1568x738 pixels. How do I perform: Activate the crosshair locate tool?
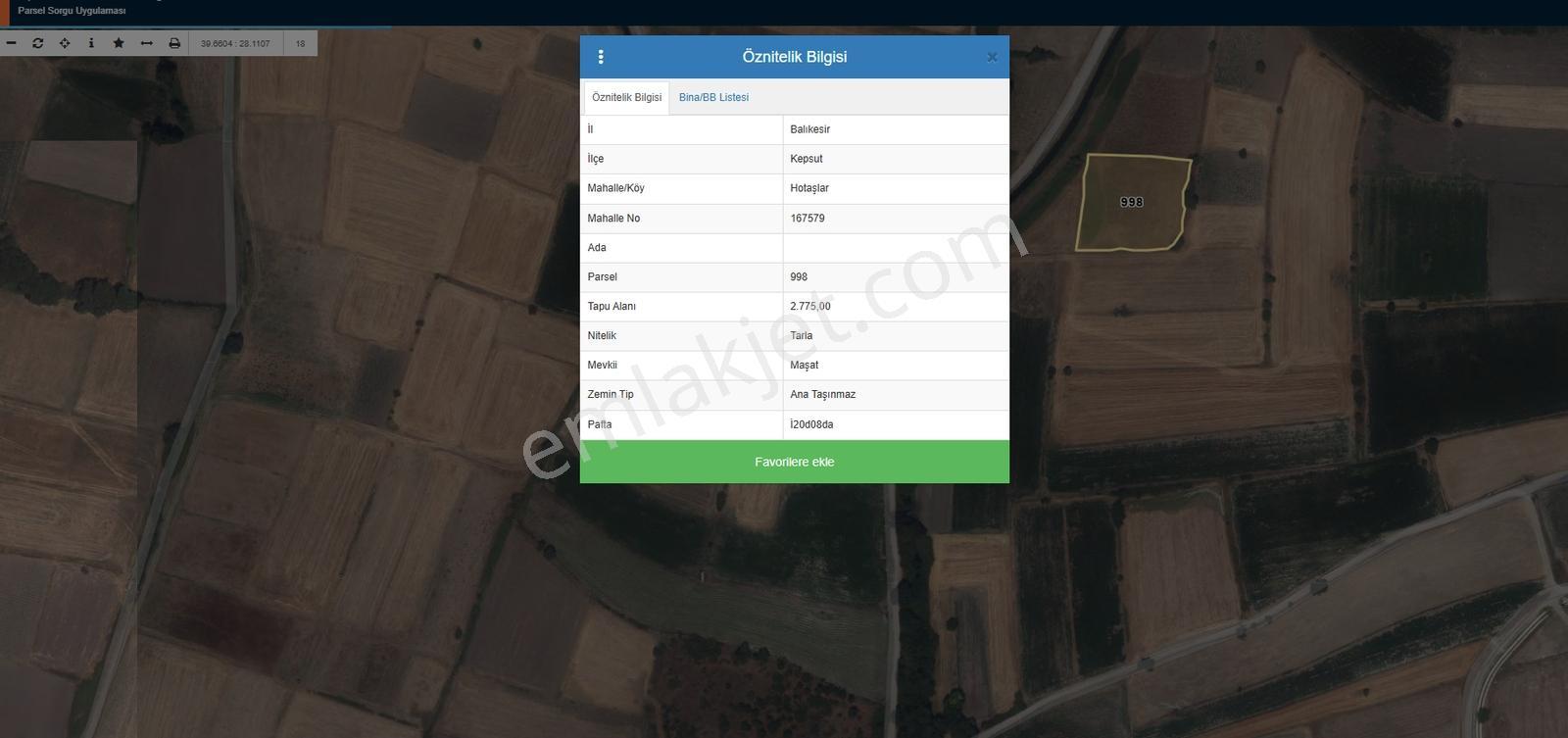65,43
